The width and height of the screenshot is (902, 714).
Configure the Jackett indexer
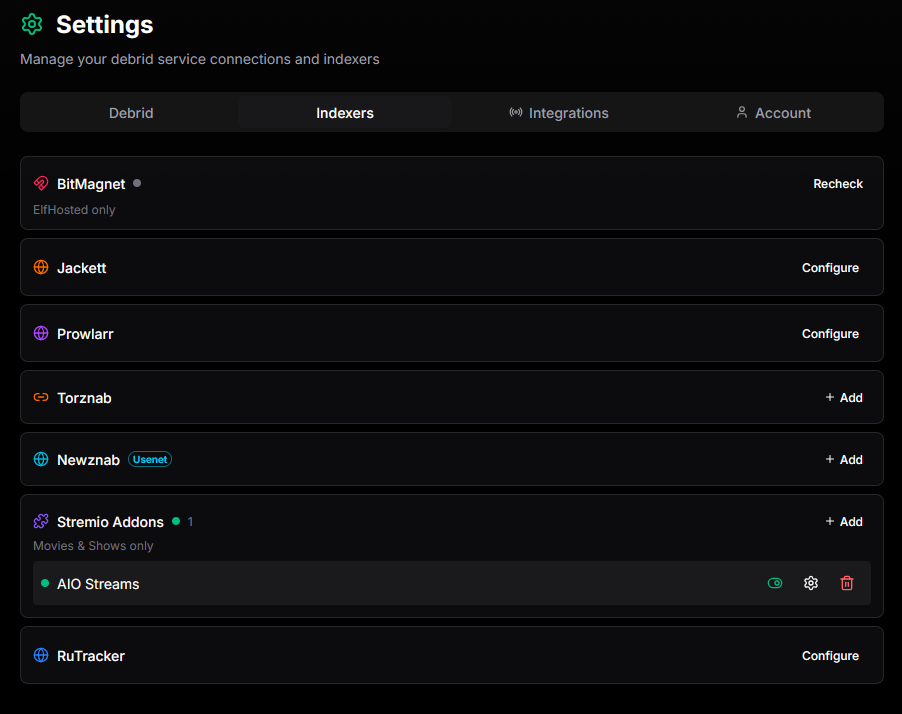(830, 268)
